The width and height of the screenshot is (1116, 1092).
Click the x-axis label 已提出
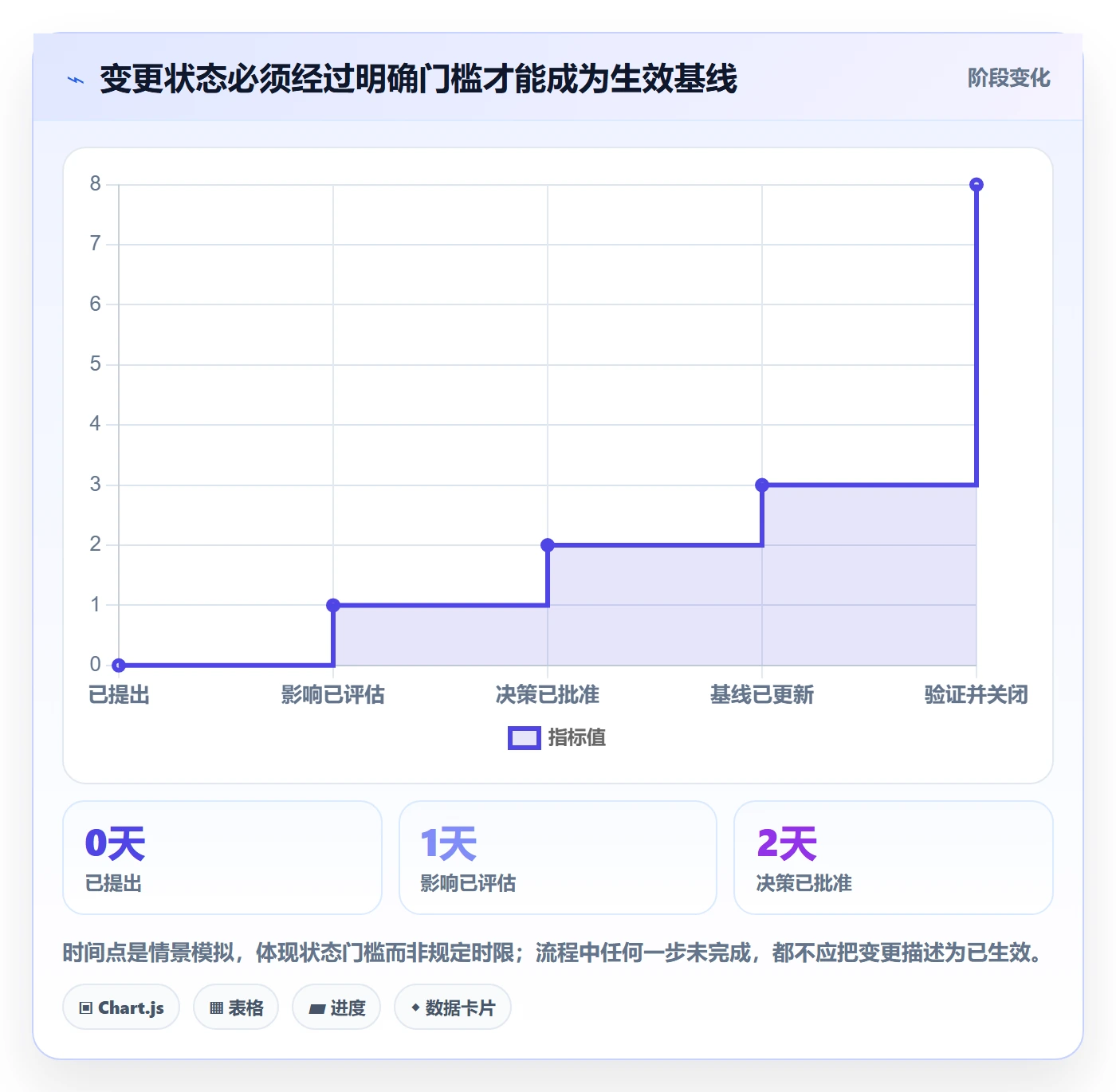(x=119, y=695)
